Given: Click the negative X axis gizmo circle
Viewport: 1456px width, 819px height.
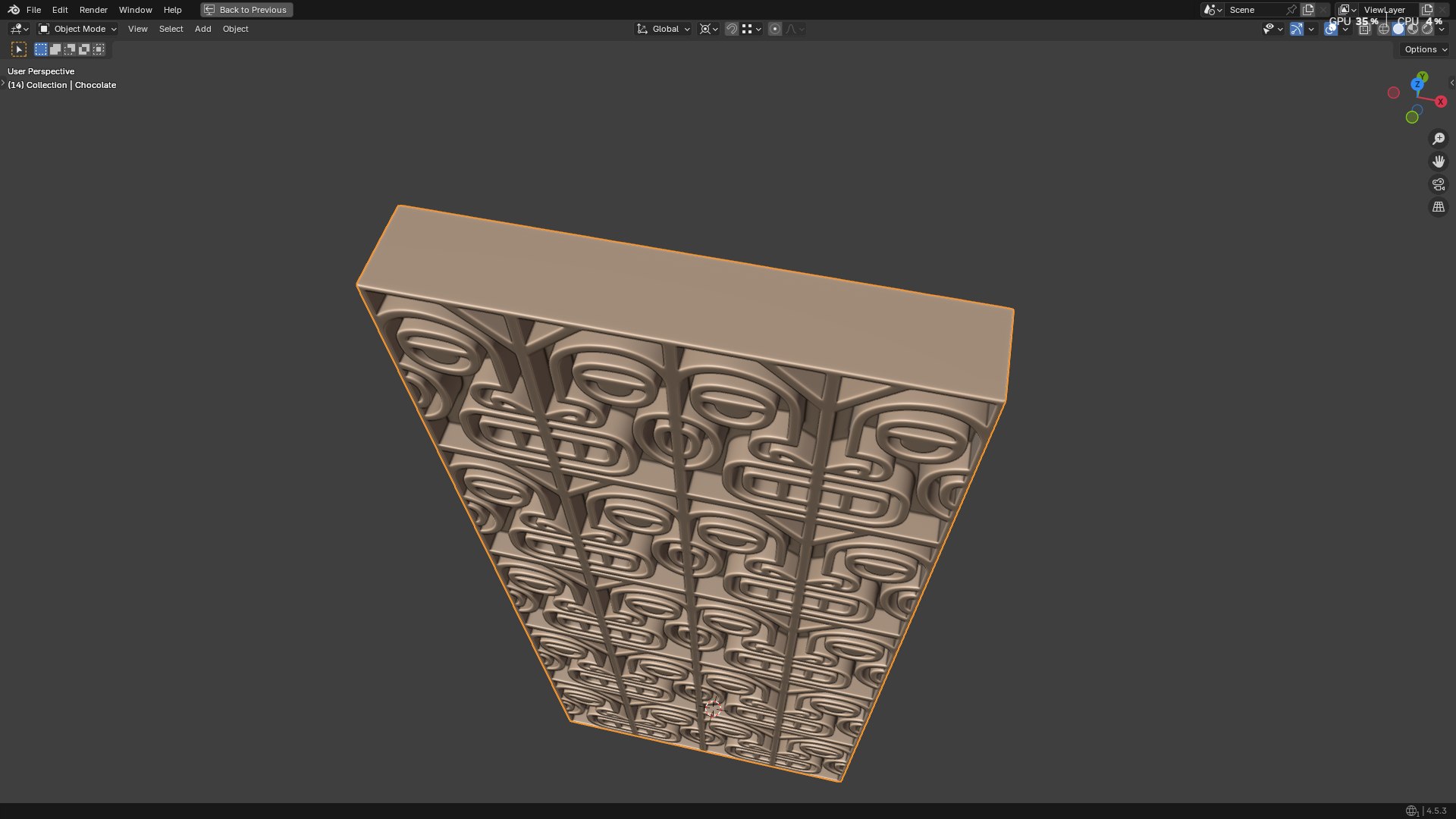Looking at the screenshot, I should click(x=1394, y=93).
